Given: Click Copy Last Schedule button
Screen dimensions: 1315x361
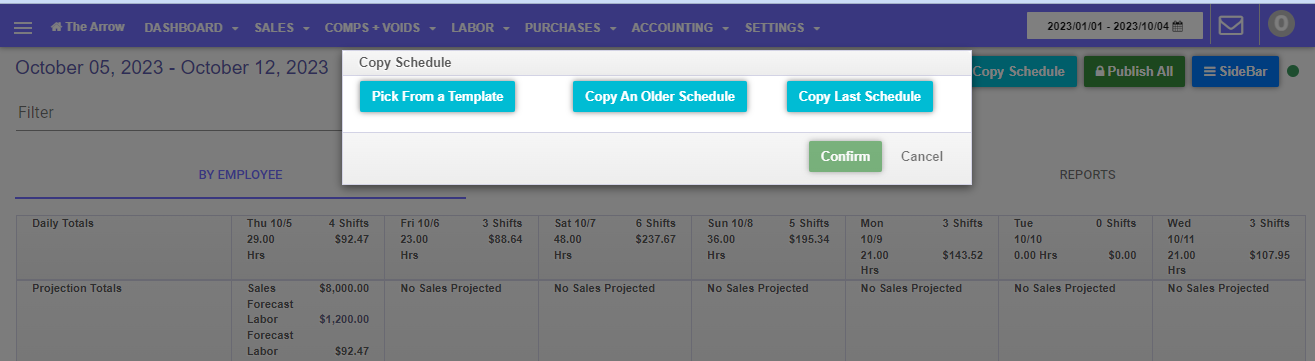Looking at the screenshot, I should (860, 97).
